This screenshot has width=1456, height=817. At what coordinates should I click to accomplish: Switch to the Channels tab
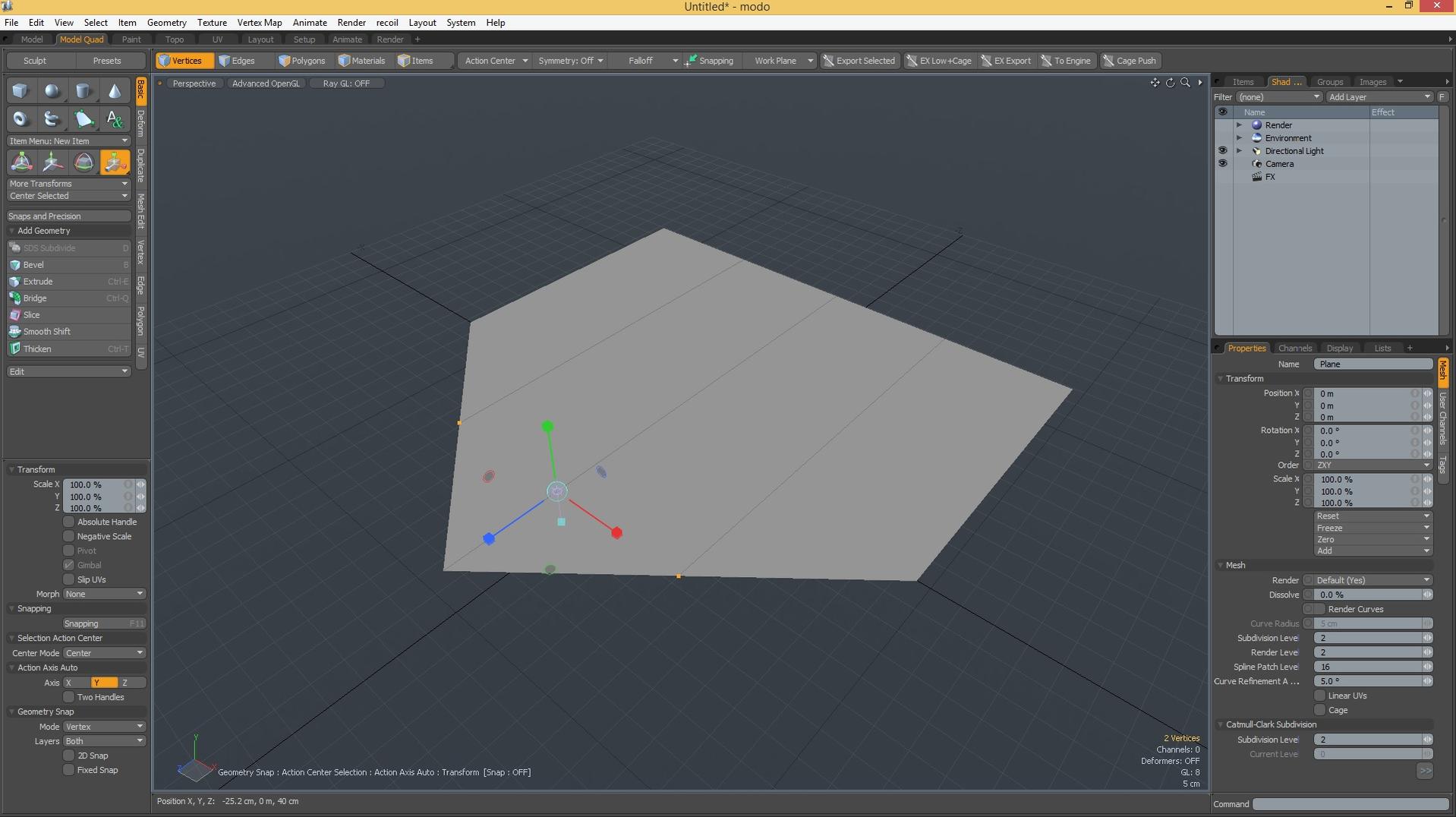click(x=1295, y=347)
